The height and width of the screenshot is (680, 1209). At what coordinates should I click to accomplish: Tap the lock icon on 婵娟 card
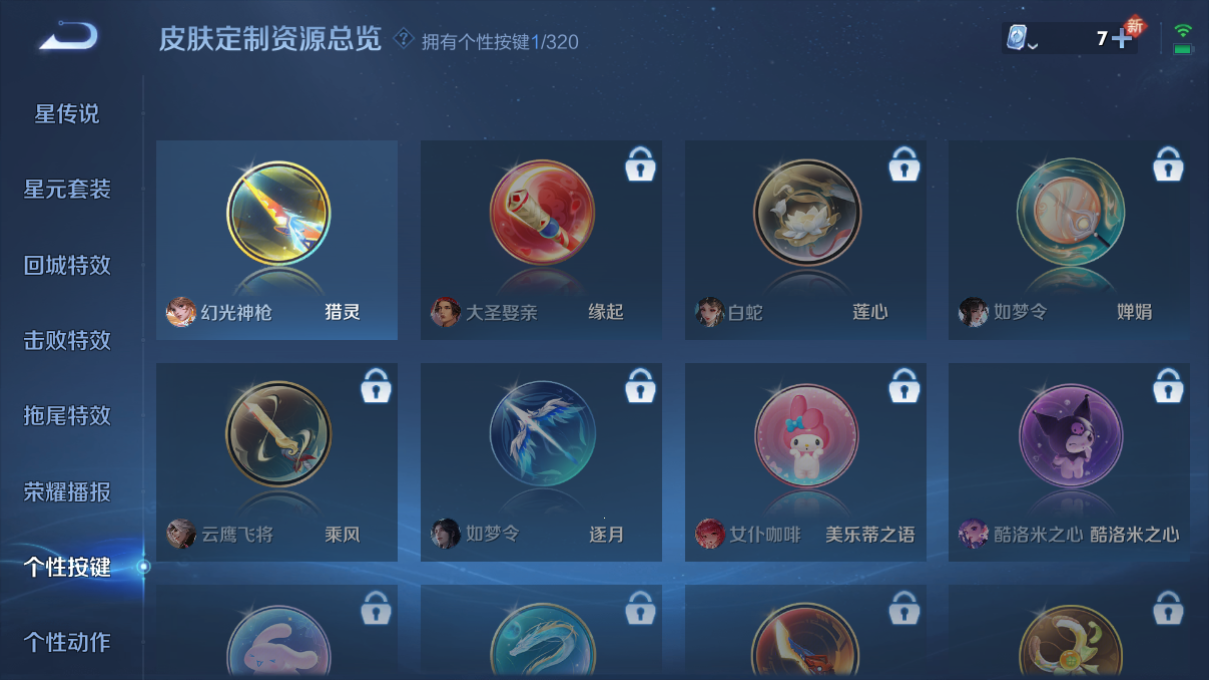(x=1167, y=164)
